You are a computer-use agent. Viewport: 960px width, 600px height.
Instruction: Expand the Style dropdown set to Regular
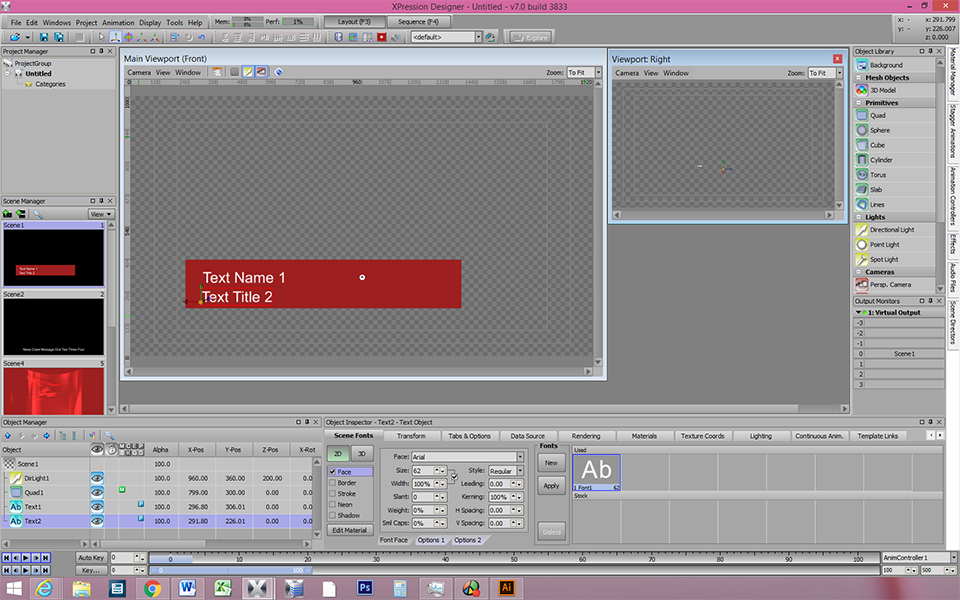click(519, 471)
